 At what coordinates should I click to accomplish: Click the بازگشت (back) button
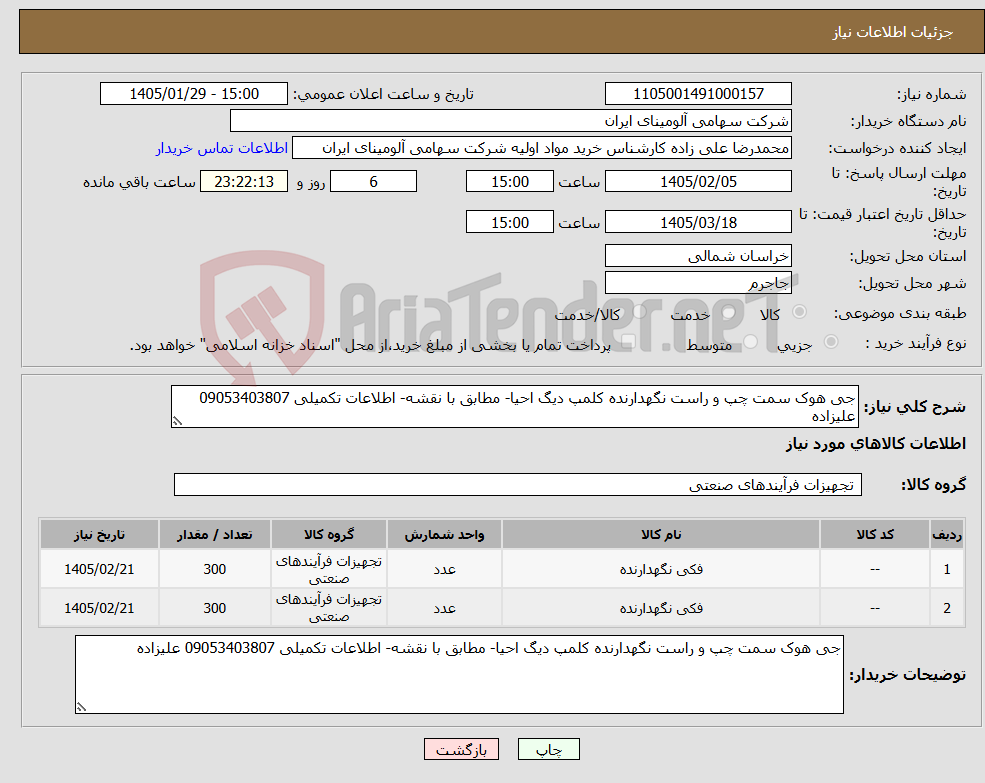coord(461,749)
